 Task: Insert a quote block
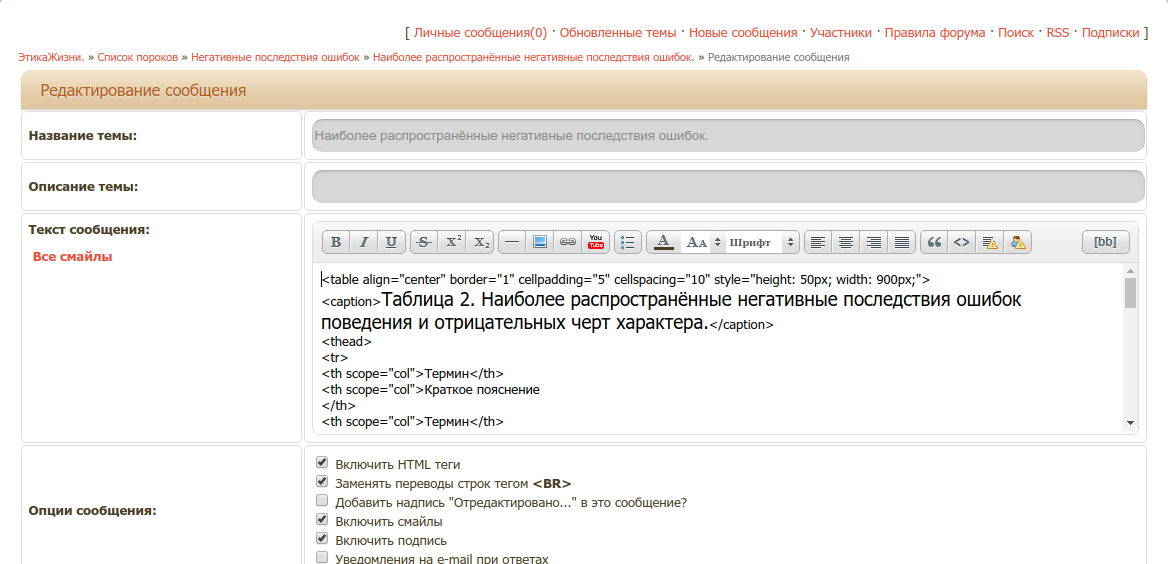coord(934,242)
